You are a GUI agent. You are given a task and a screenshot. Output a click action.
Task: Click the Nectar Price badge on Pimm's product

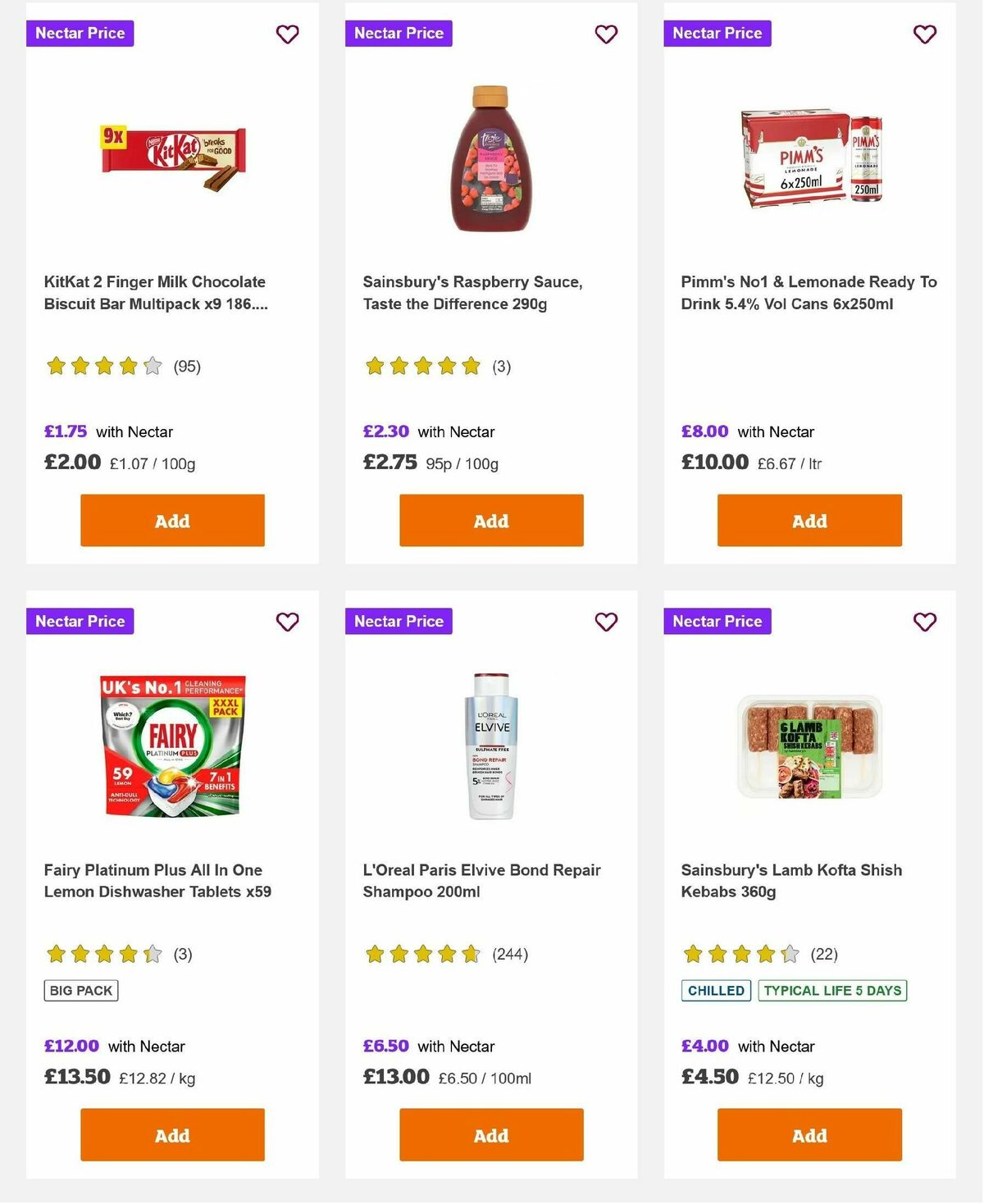(x=717, y=33)
